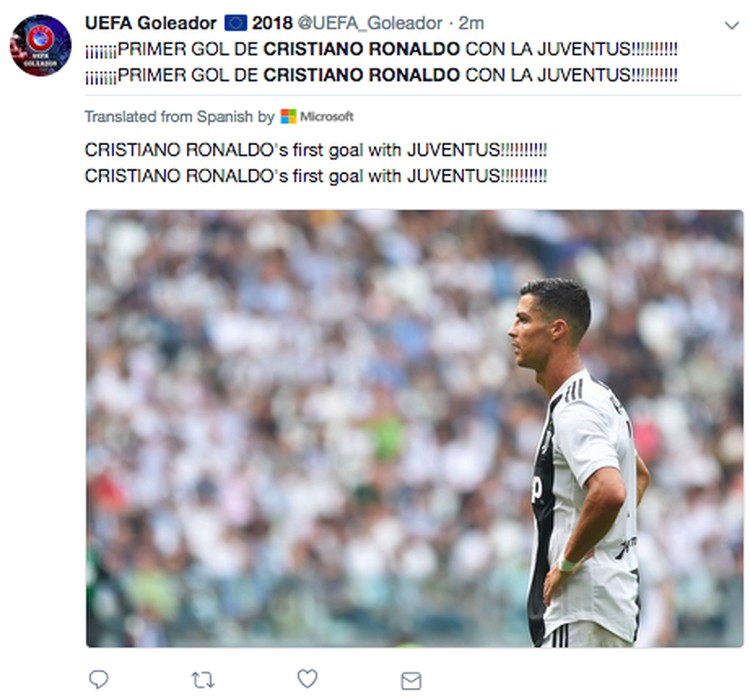750x698 pixels.
Task: Open the 2m timestamp link
Action: point(471,23)
